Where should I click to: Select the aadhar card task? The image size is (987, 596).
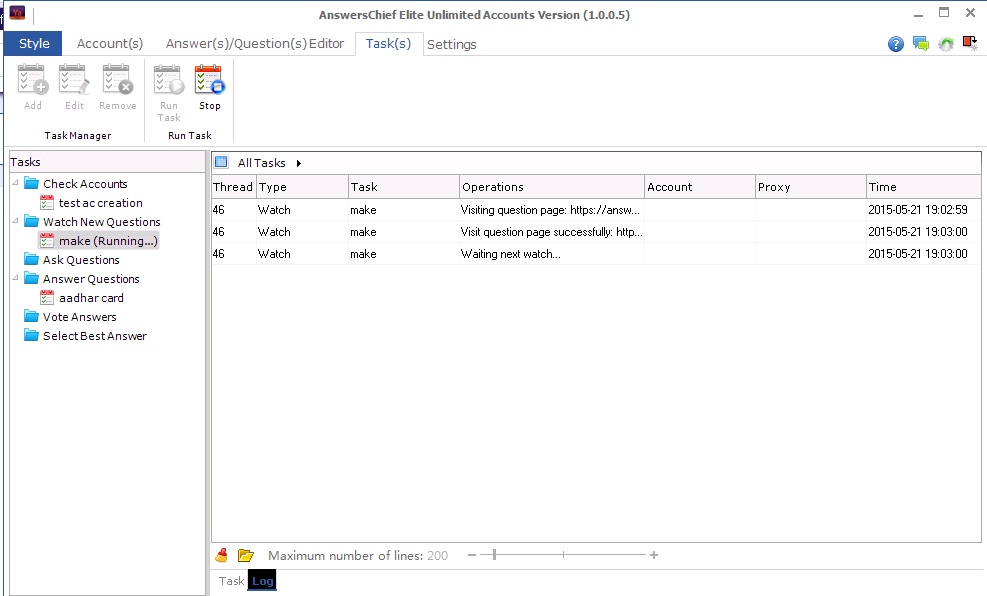coord(91,298)
